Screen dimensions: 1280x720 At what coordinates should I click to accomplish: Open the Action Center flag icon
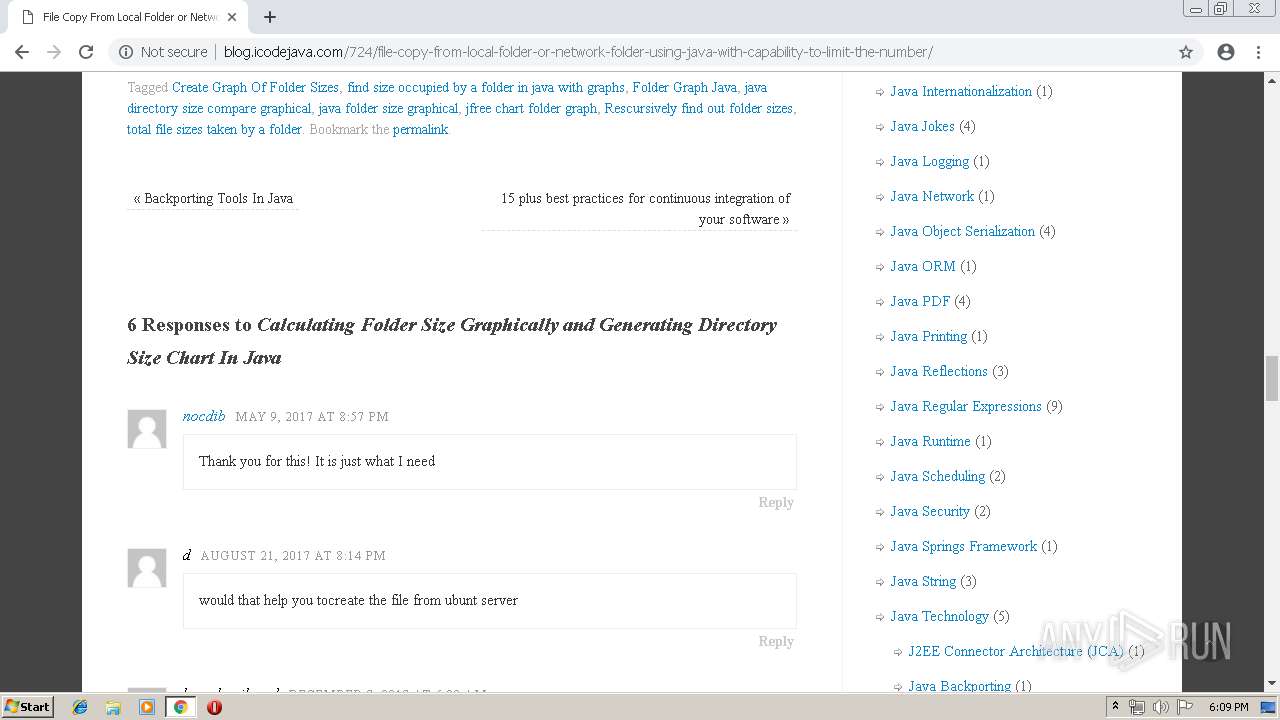coord(1185,707)
